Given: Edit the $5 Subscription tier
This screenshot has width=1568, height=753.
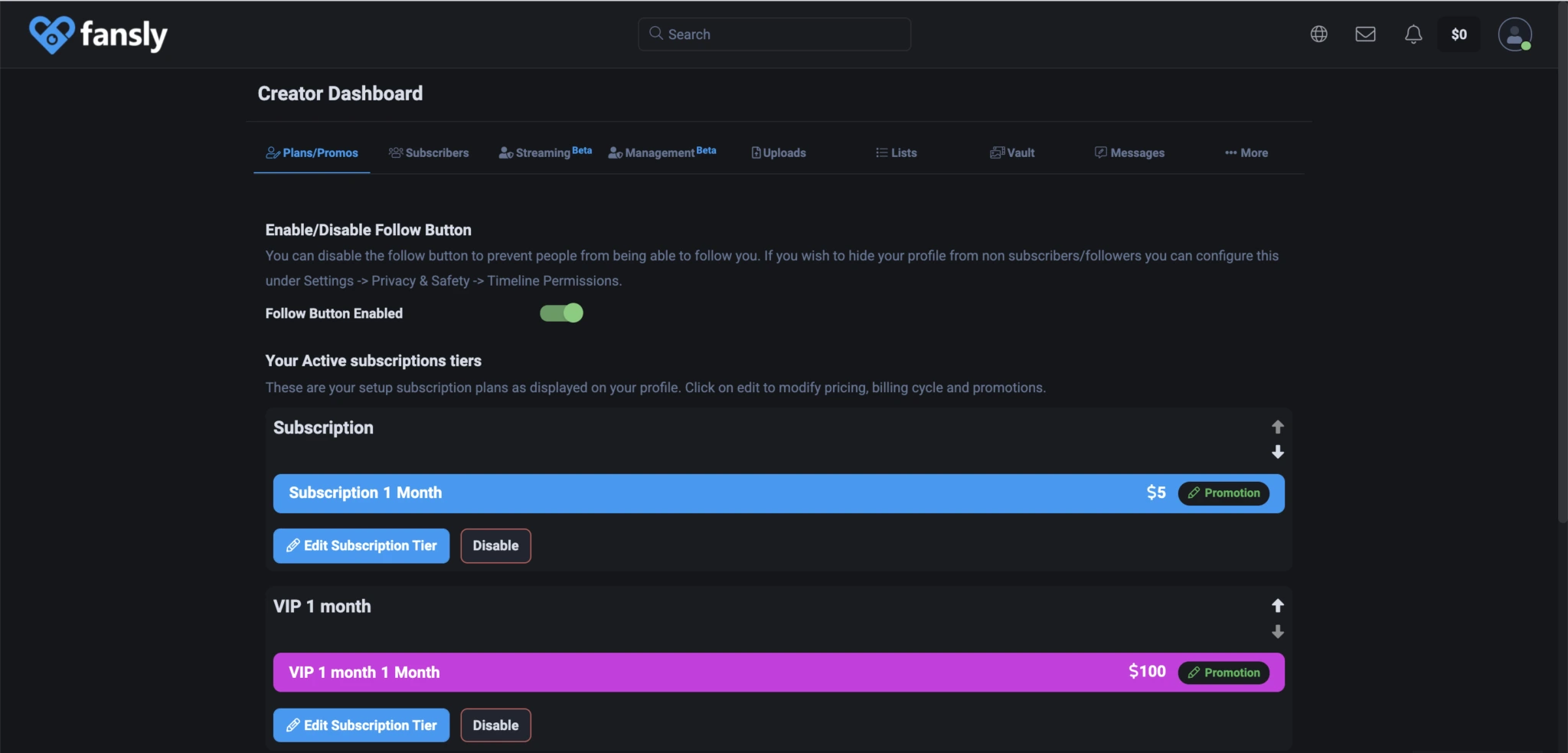Looking at the screenshot, I should tap(361, 546).
